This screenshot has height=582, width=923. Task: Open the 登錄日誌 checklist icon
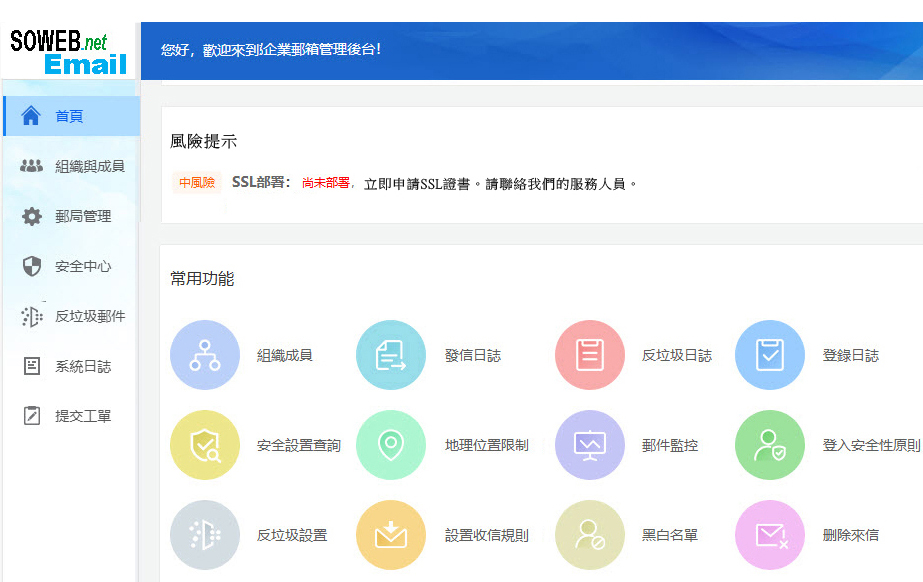(770, 355)
